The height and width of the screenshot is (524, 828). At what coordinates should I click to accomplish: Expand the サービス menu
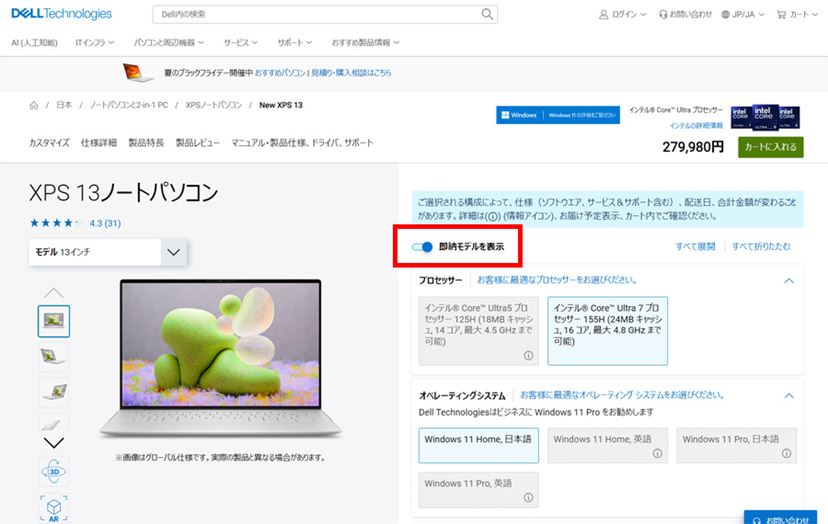pos(241,42)
